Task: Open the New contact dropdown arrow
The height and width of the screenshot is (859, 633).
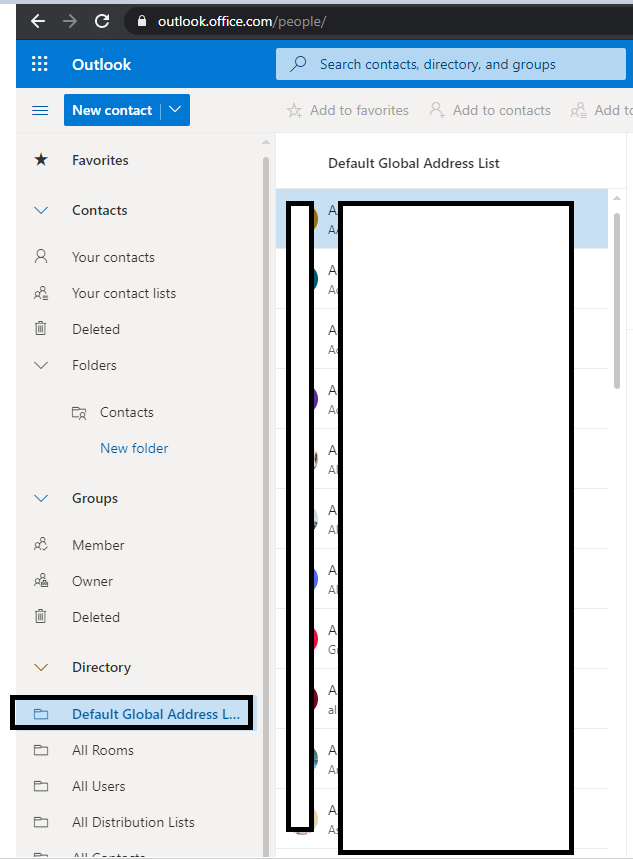Action: [175, 110]
